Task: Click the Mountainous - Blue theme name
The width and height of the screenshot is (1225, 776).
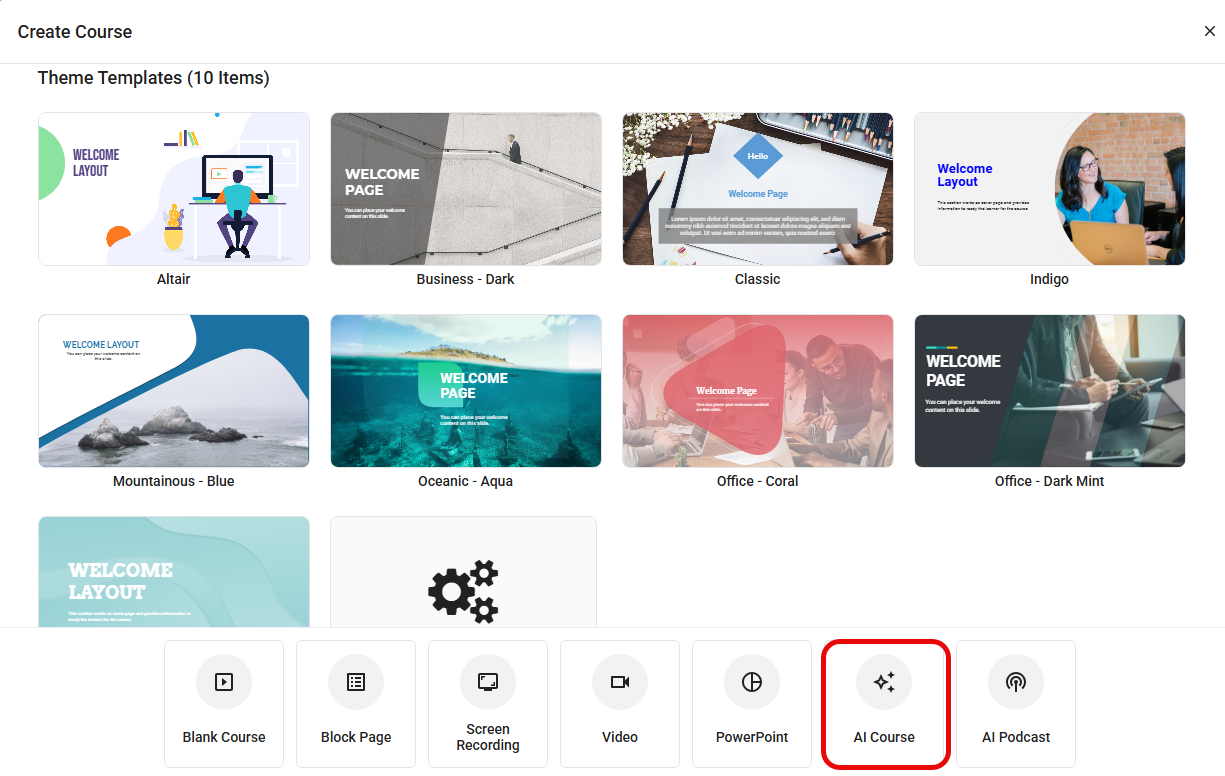Action: click(x=174, y=481)
